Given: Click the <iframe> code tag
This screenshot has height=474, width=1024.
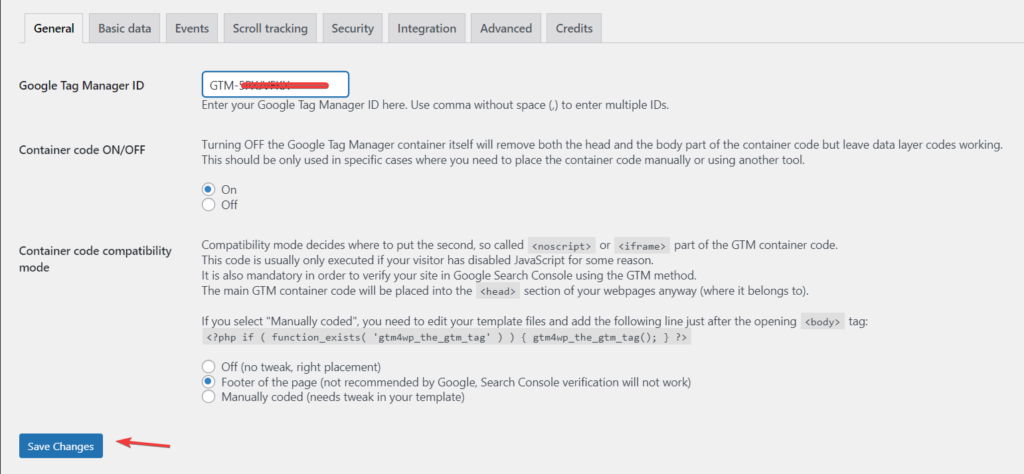Looking at the screenshot, I should [642, 246].
